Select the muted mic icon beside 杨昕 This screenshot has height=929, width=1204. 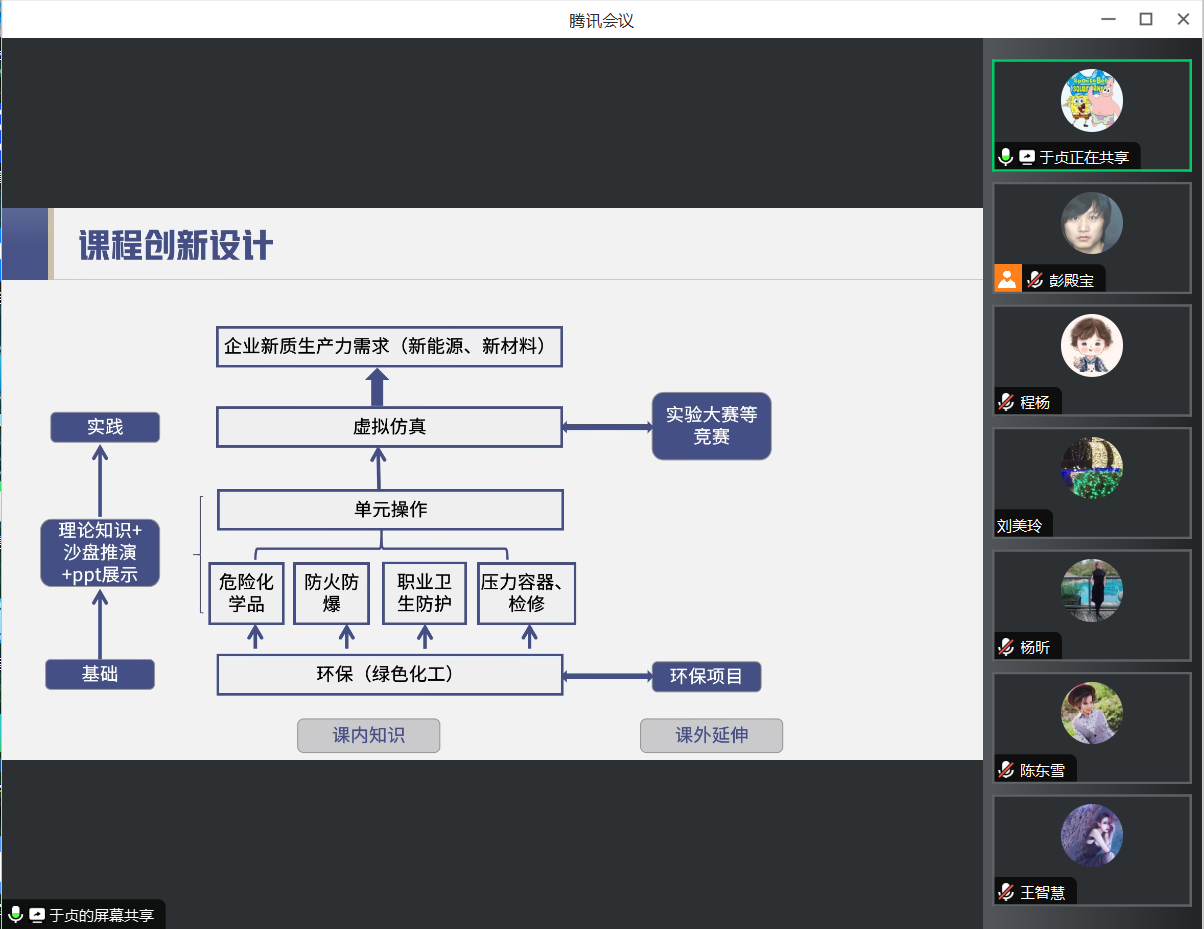[x=1006, y=647]
